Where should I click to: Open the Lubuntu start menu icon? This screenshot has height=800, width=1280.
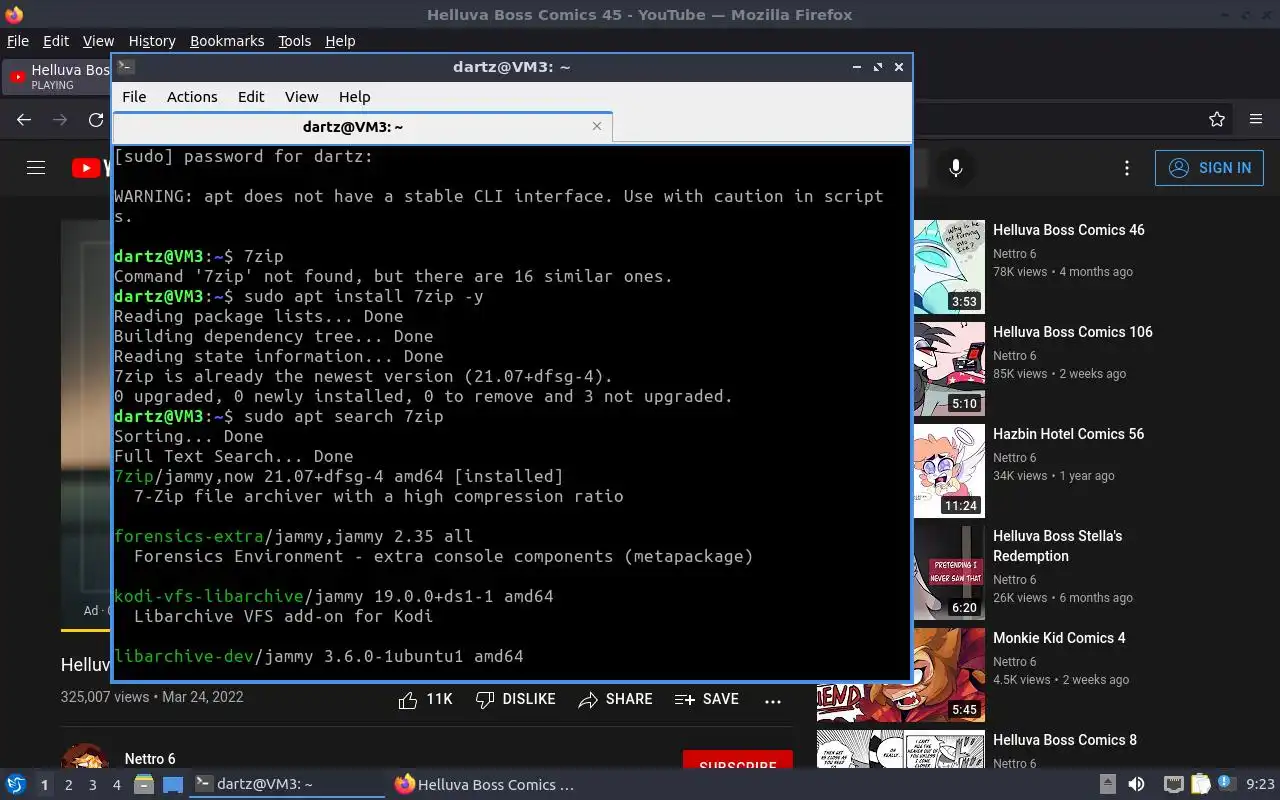[15, 784]
